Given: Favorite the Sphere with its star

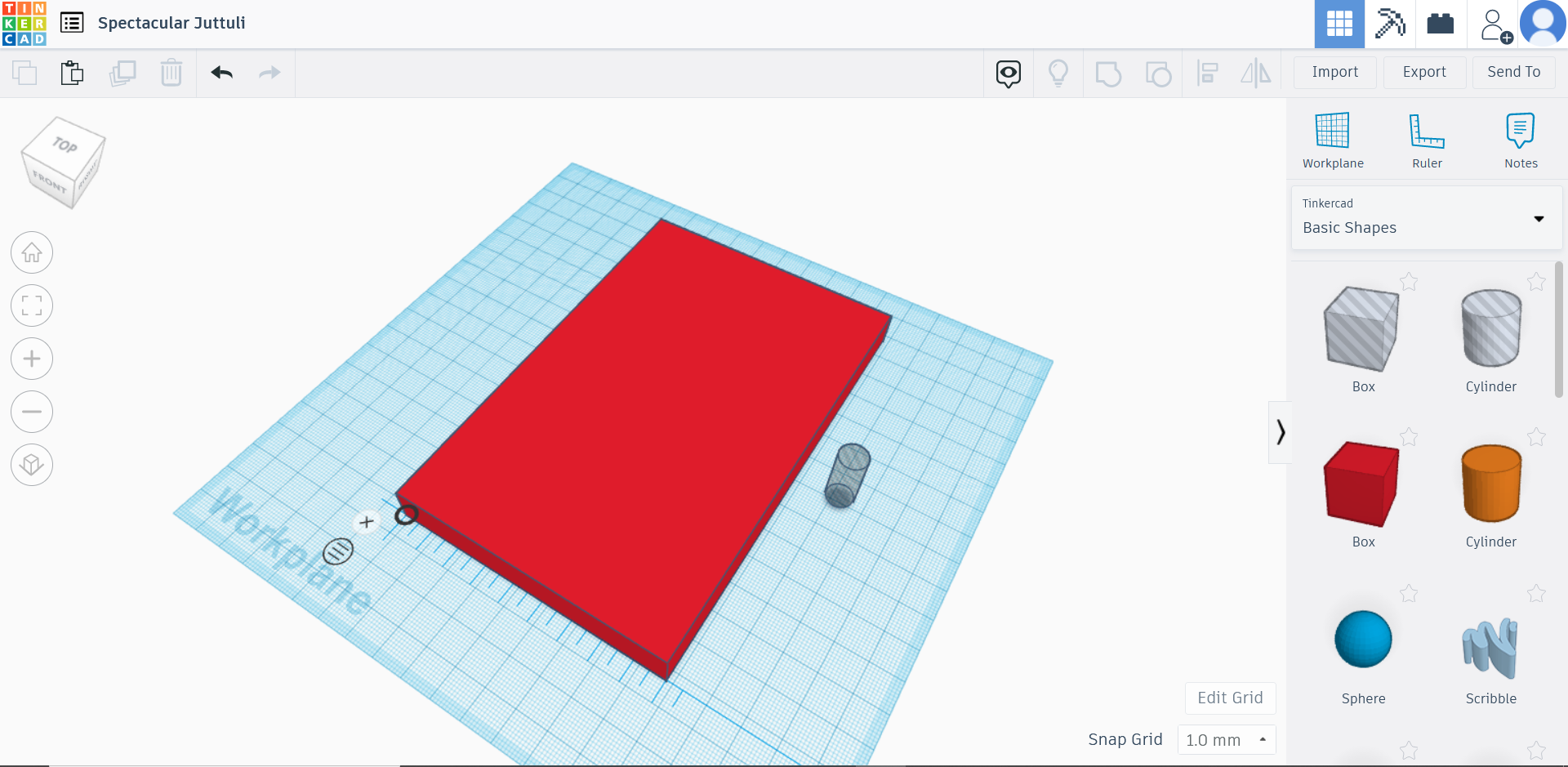Looking at the screenshot, I should click(1409, 594).
